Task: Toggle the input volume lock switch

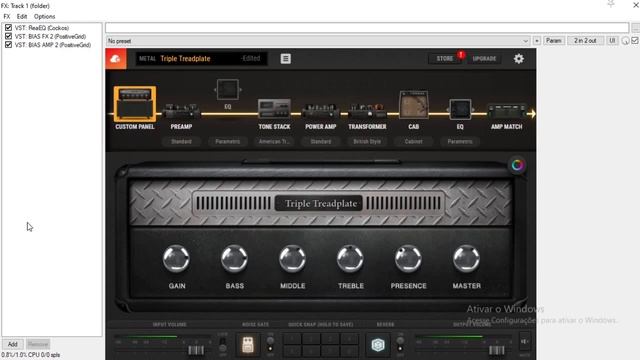Action: 222,344
